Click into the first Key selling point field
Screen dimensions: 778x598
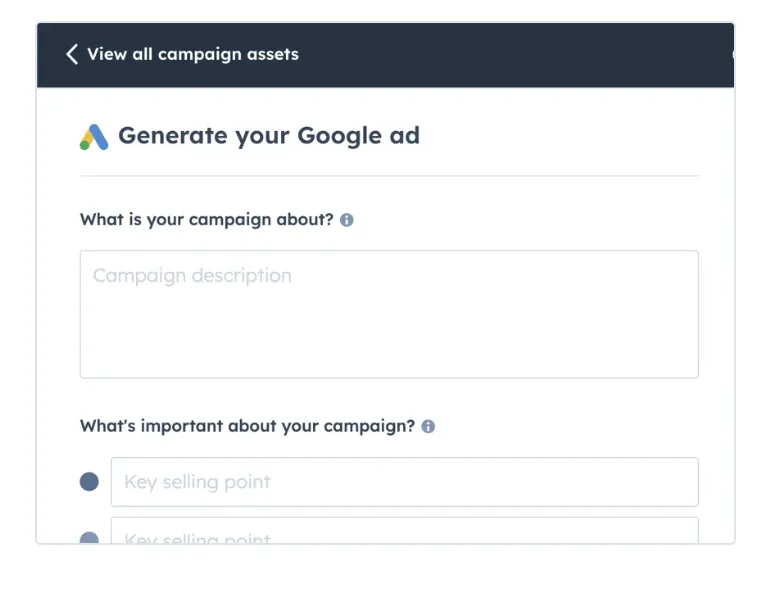point(404,482)
